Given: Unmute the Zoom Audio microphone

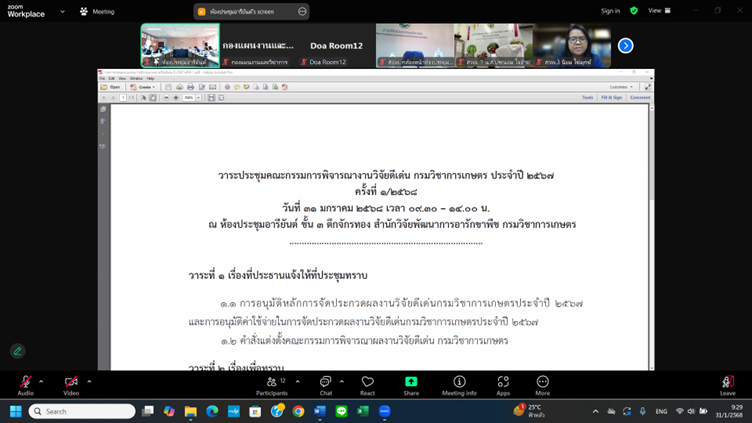Looking at the screenshot, I should pos(25,385).
